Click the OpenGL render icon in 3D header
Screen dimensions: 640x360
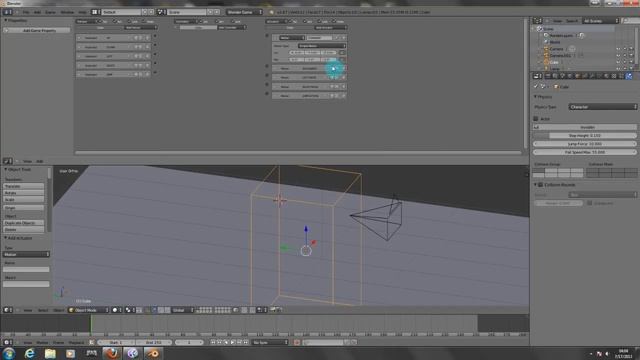click(x=273, y=310)
